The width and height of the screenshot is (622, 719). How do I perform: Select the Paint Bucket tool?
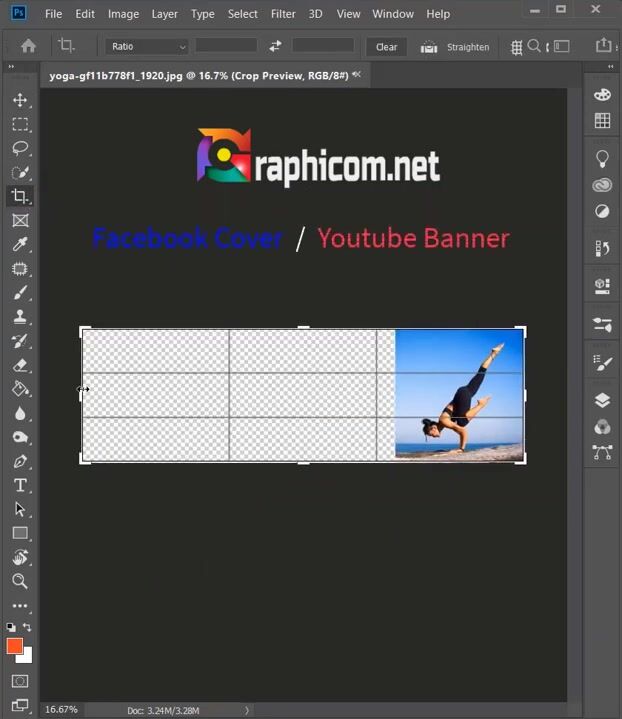click(x=20, y=389)
